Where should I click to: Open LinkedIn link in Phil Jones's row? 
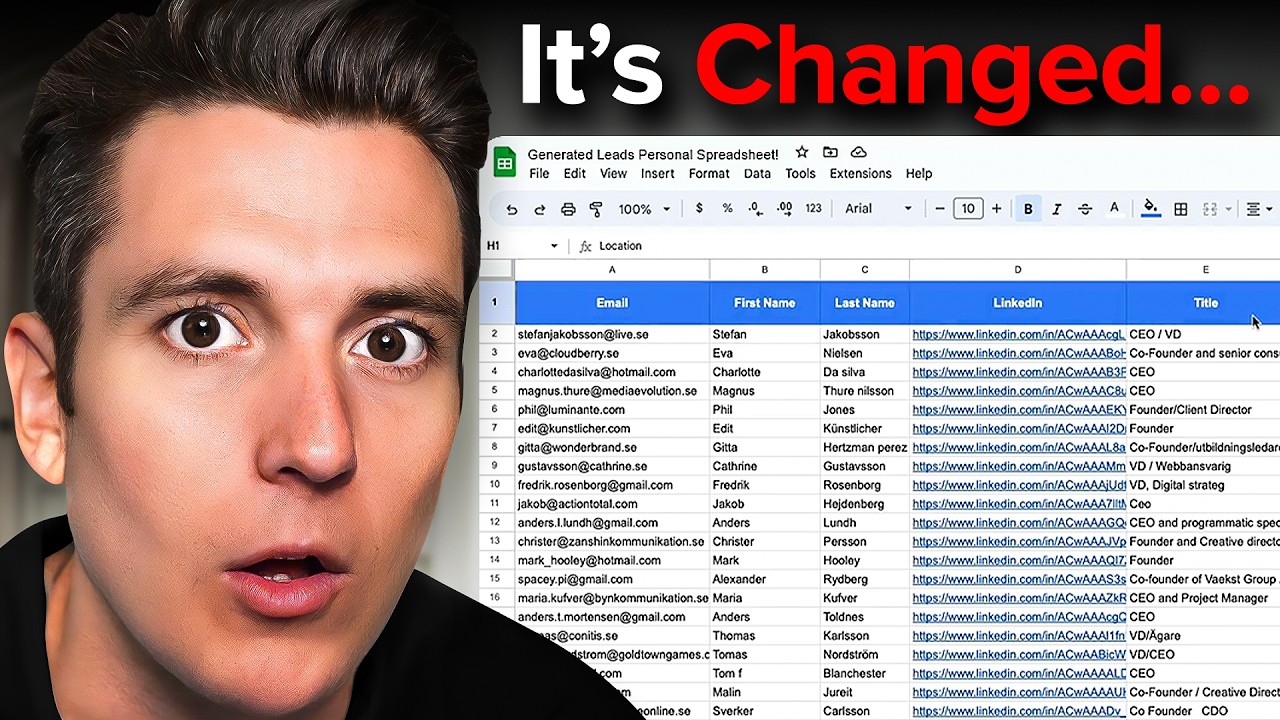pos(1019,410)
